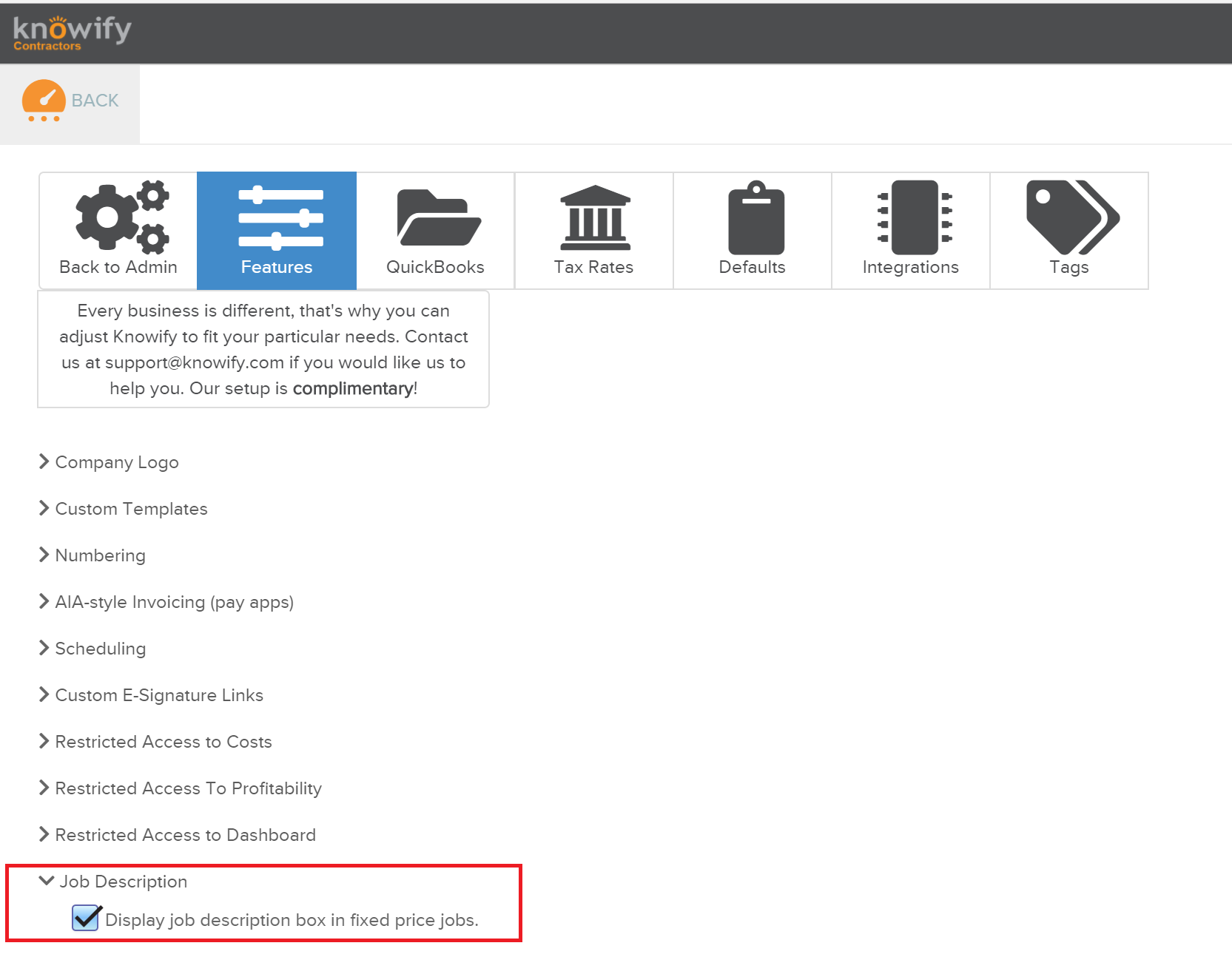This screenshot has width=1232, height=957.
Task: Click the bold word complimentary
Action: point(353,388)
